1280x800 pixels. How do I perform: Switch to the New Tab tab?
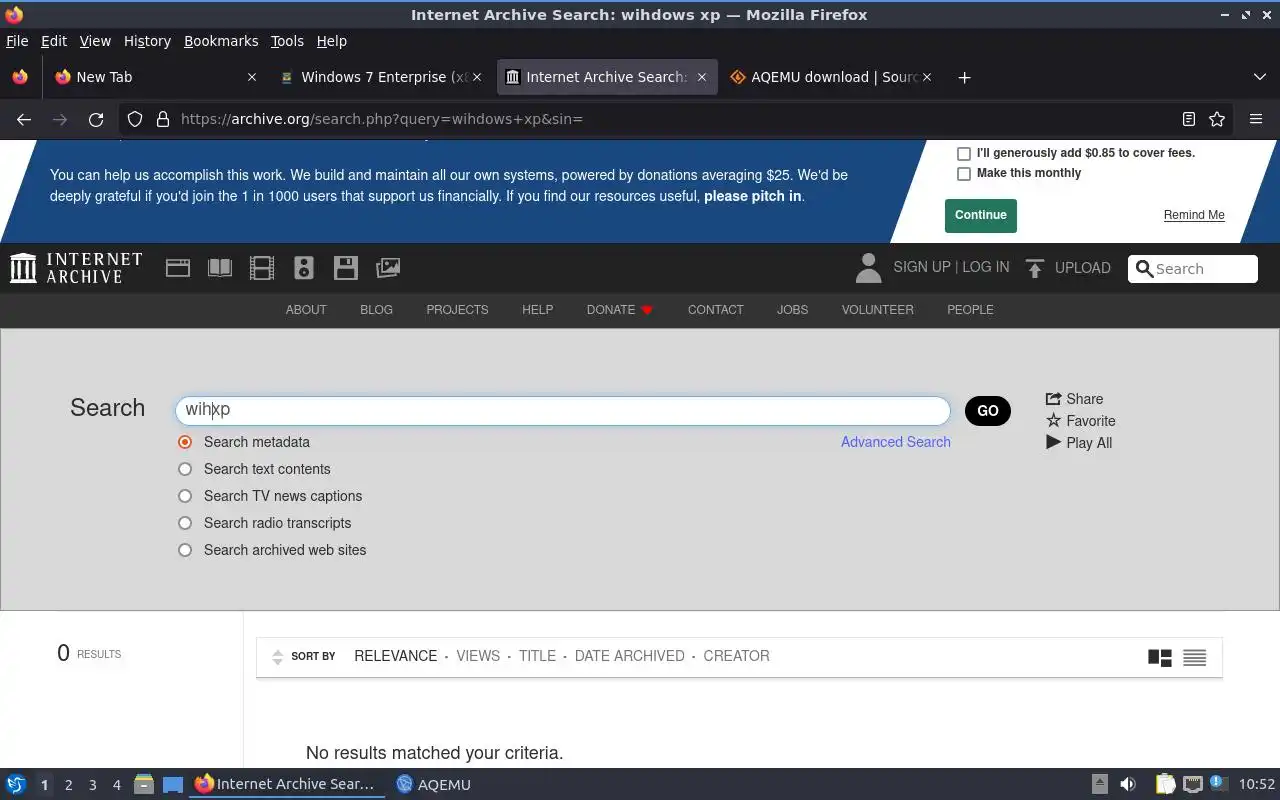pyautogui.click(x=155, y=77)
